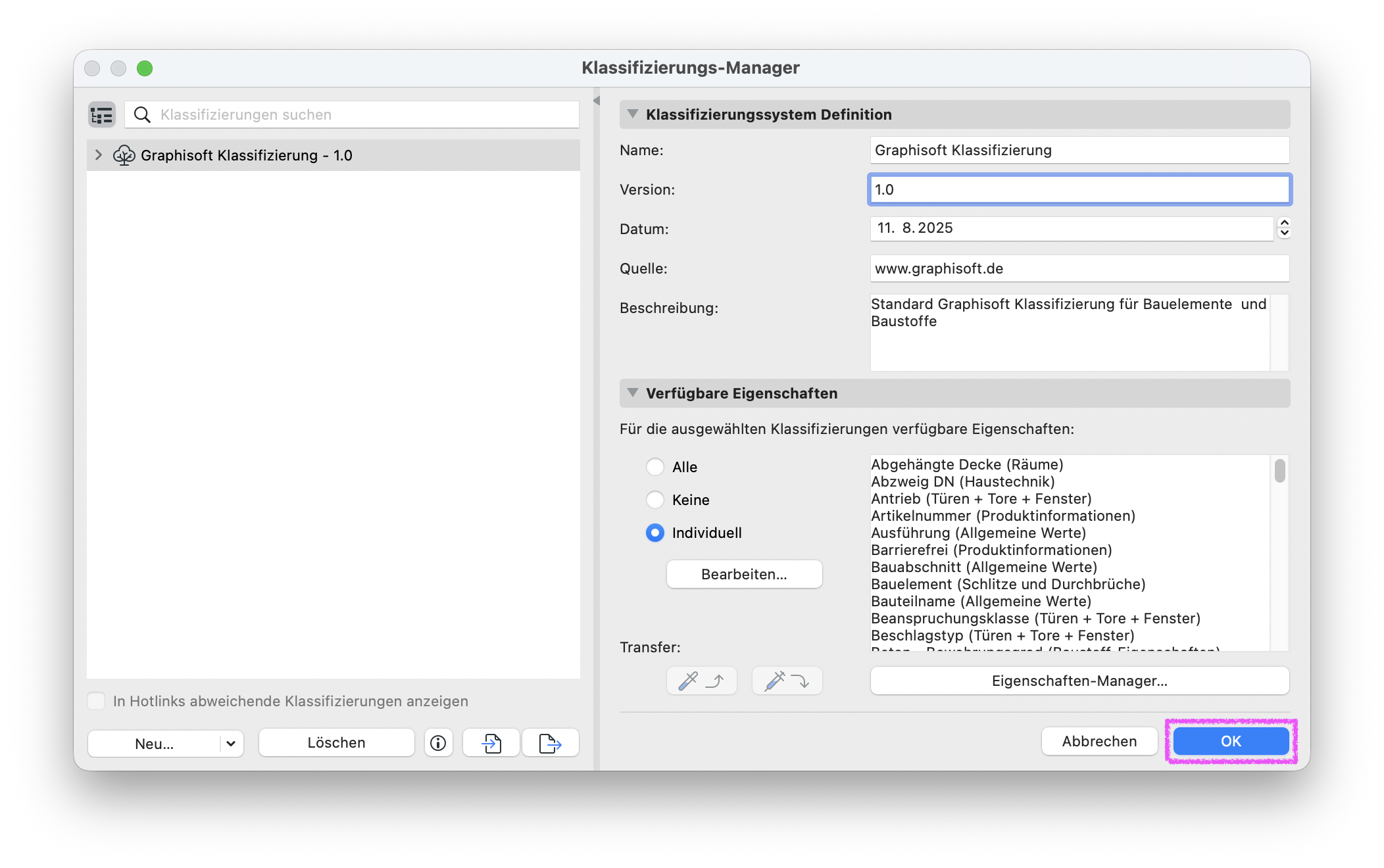Select Graphisoft Klassifizierung - 1.0 row
1384x868 pixels.
coord(334,155)
